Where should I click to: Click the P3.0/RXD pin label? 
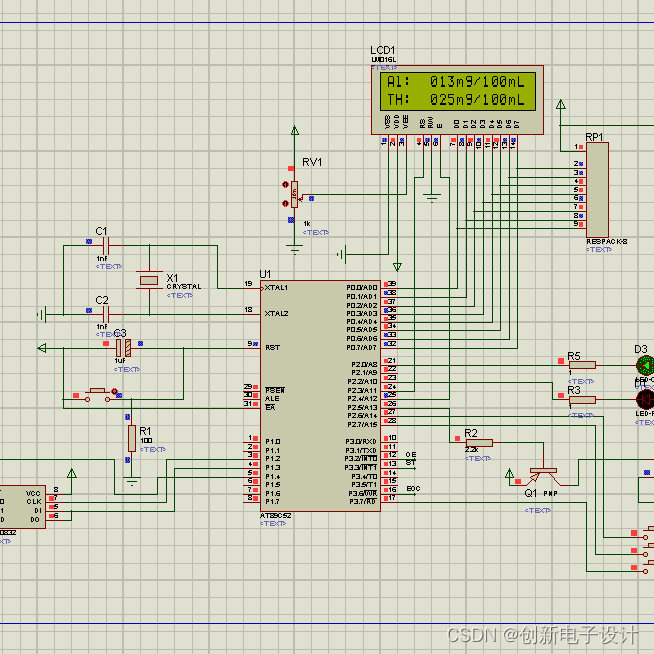[361, 442]
